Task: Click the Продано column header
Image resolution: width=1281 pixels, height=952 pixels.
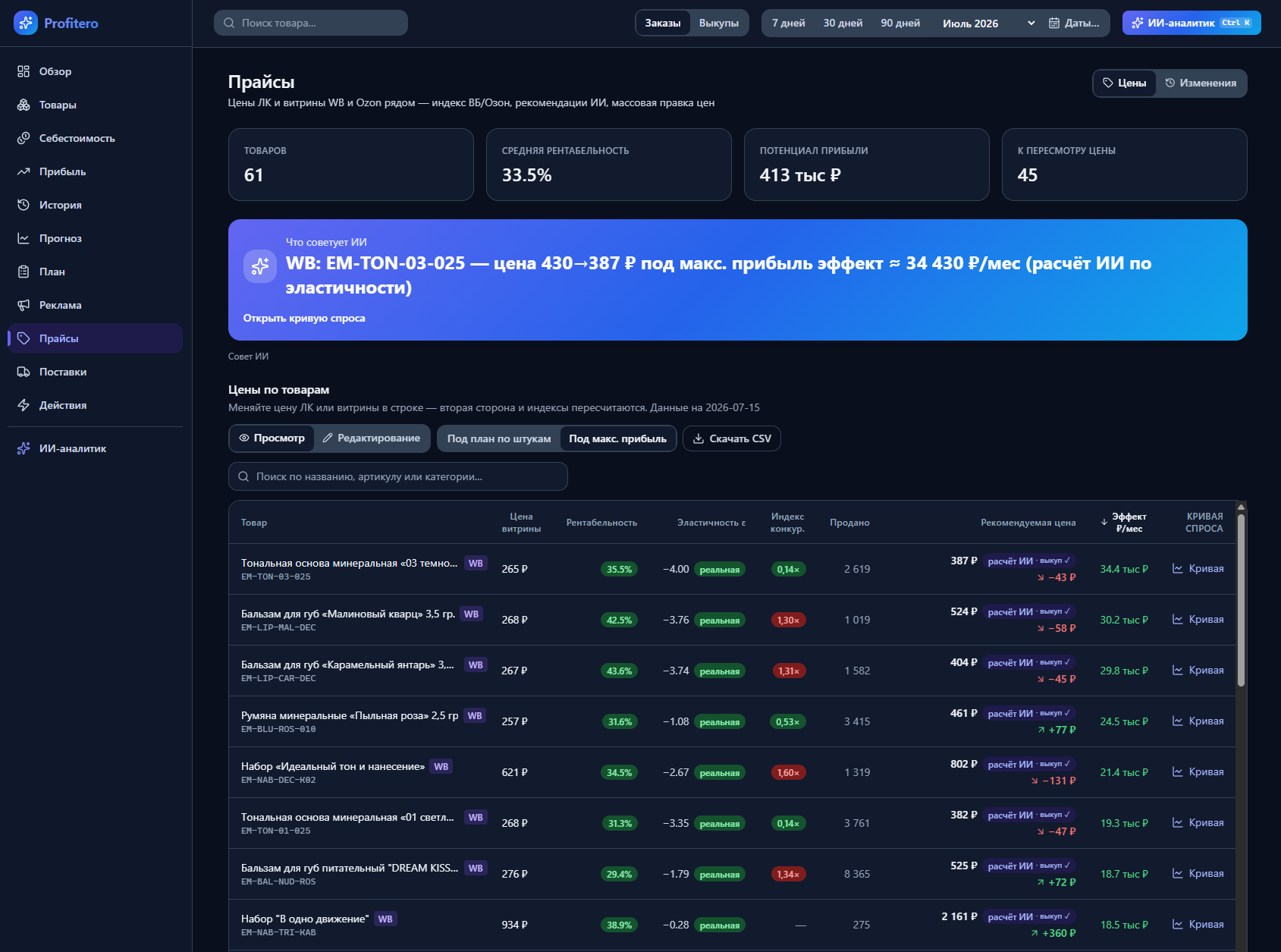Action: click(x=849, y=523)
